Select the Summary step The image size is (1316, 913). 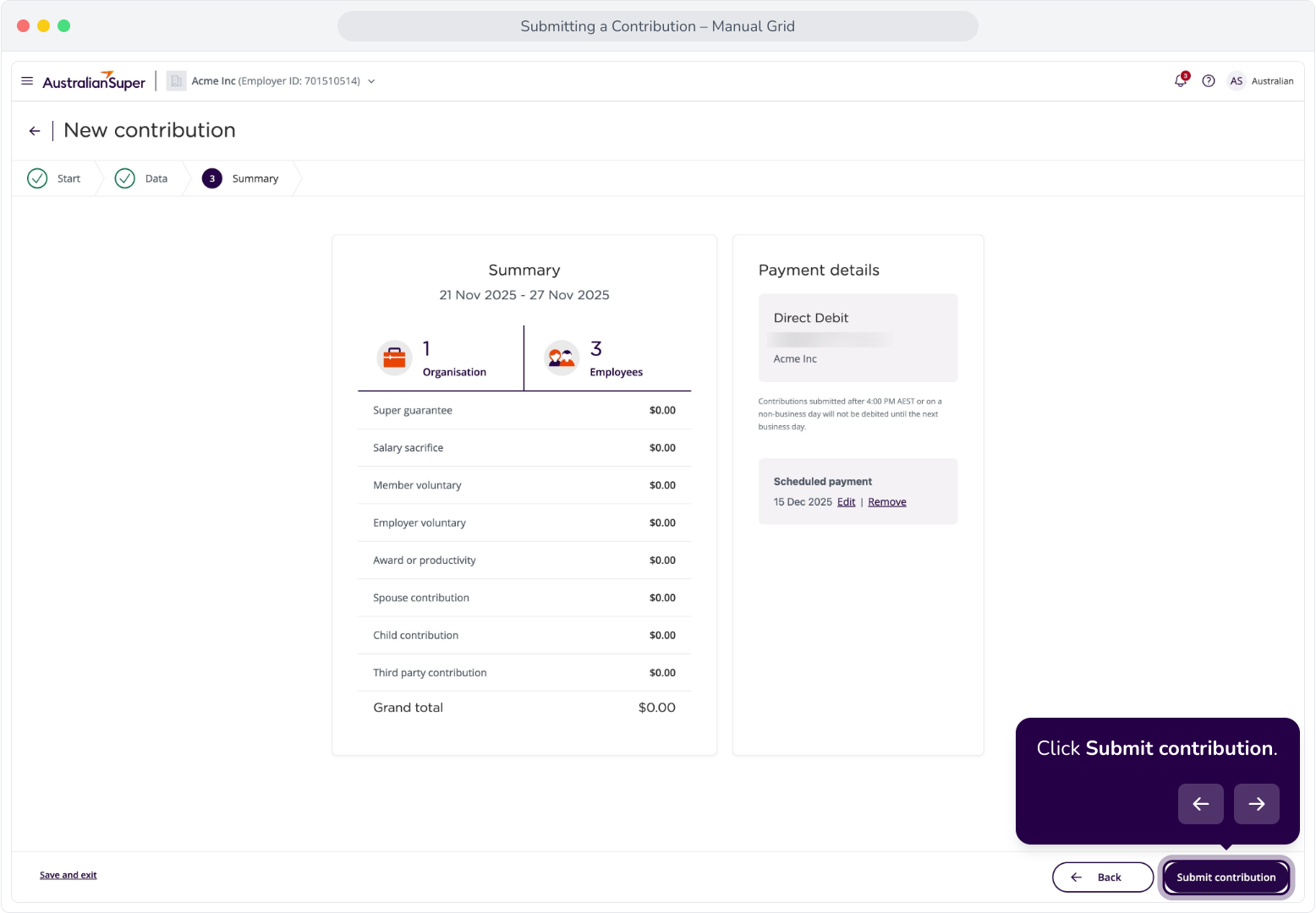pos(240,178)
